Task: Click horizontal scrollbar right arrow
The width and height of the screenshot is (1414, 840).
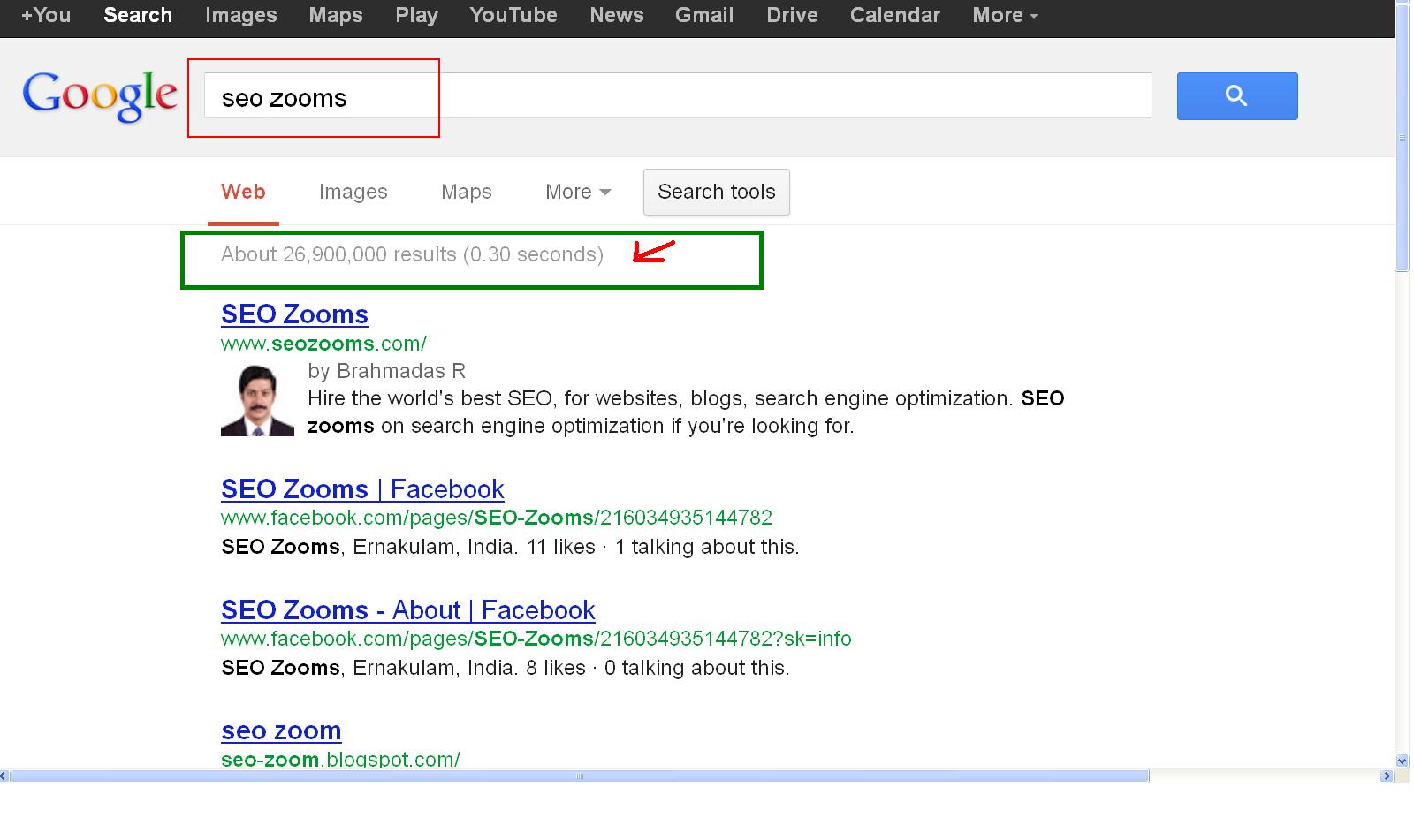Action: (x=1387, y=776)
